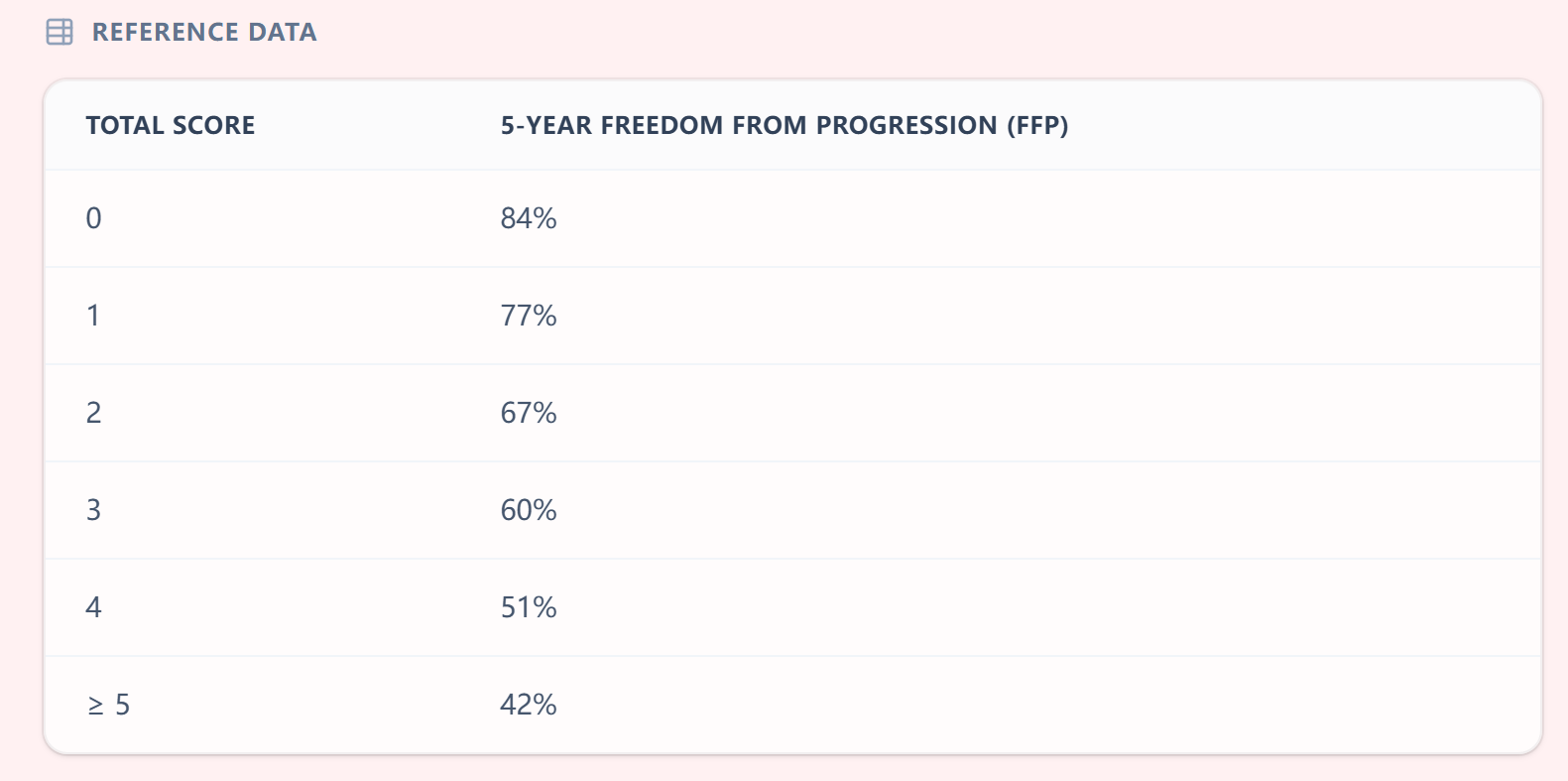The width and height of the screenshot is (1568, 781).
Task: Select the total score 3 cell
Action: tap(93, 510)
